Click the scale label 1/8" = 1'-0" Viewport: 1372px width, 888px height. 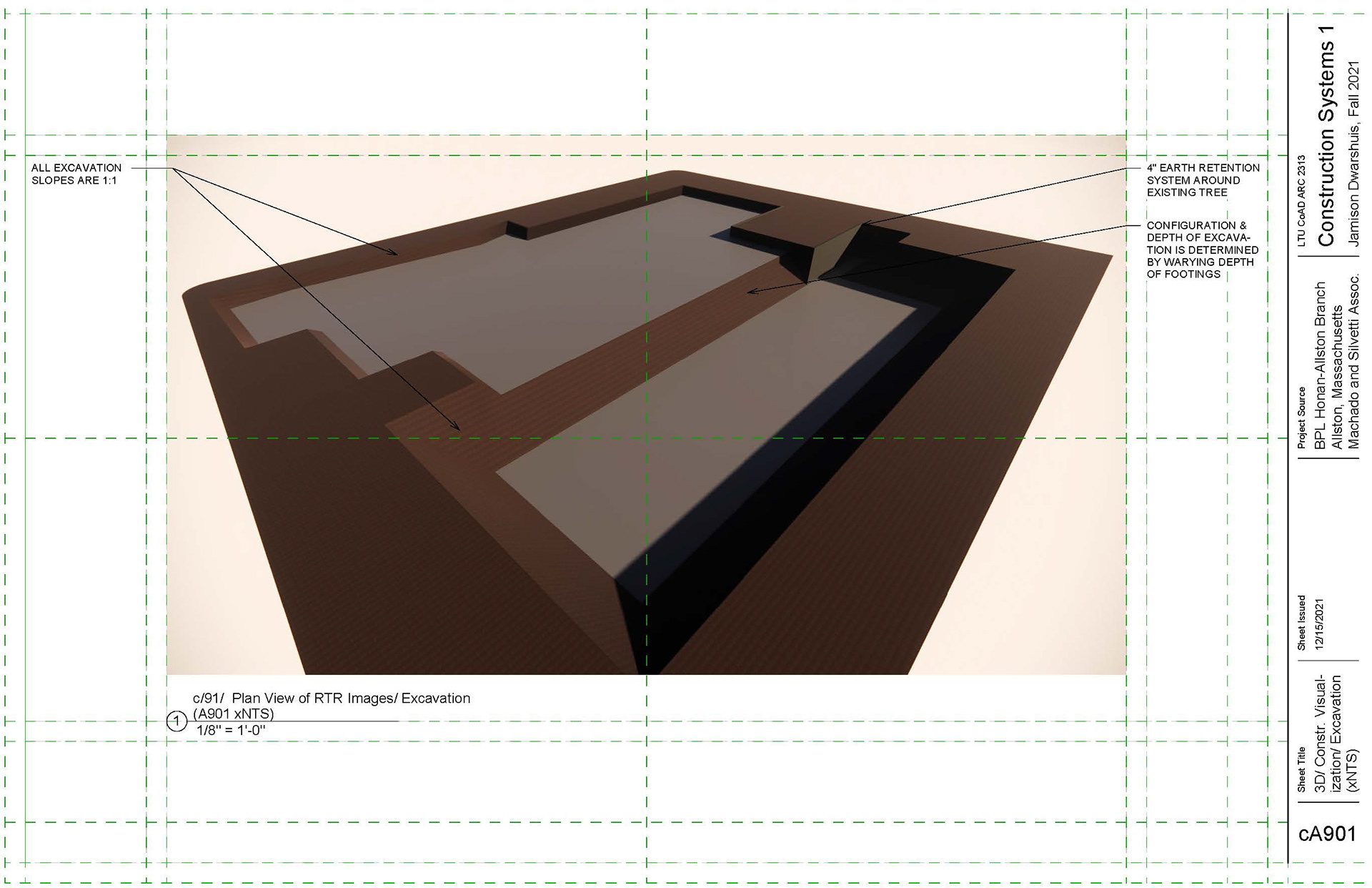pos(231,731)
